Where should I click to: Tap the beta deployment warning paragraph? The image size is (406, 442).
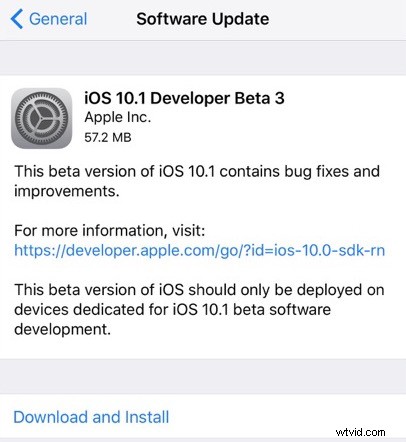tap(199, 309)
